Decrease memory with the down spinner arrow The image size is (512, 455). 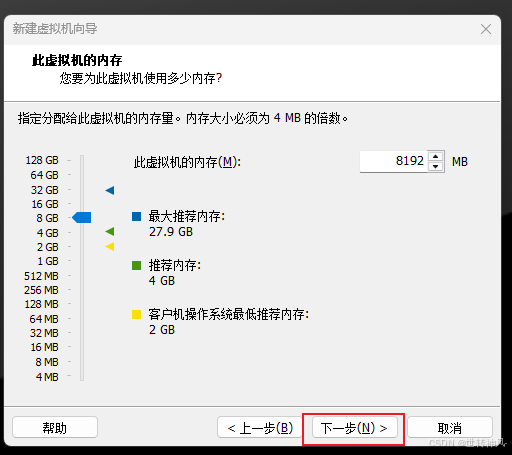point(436,166)
